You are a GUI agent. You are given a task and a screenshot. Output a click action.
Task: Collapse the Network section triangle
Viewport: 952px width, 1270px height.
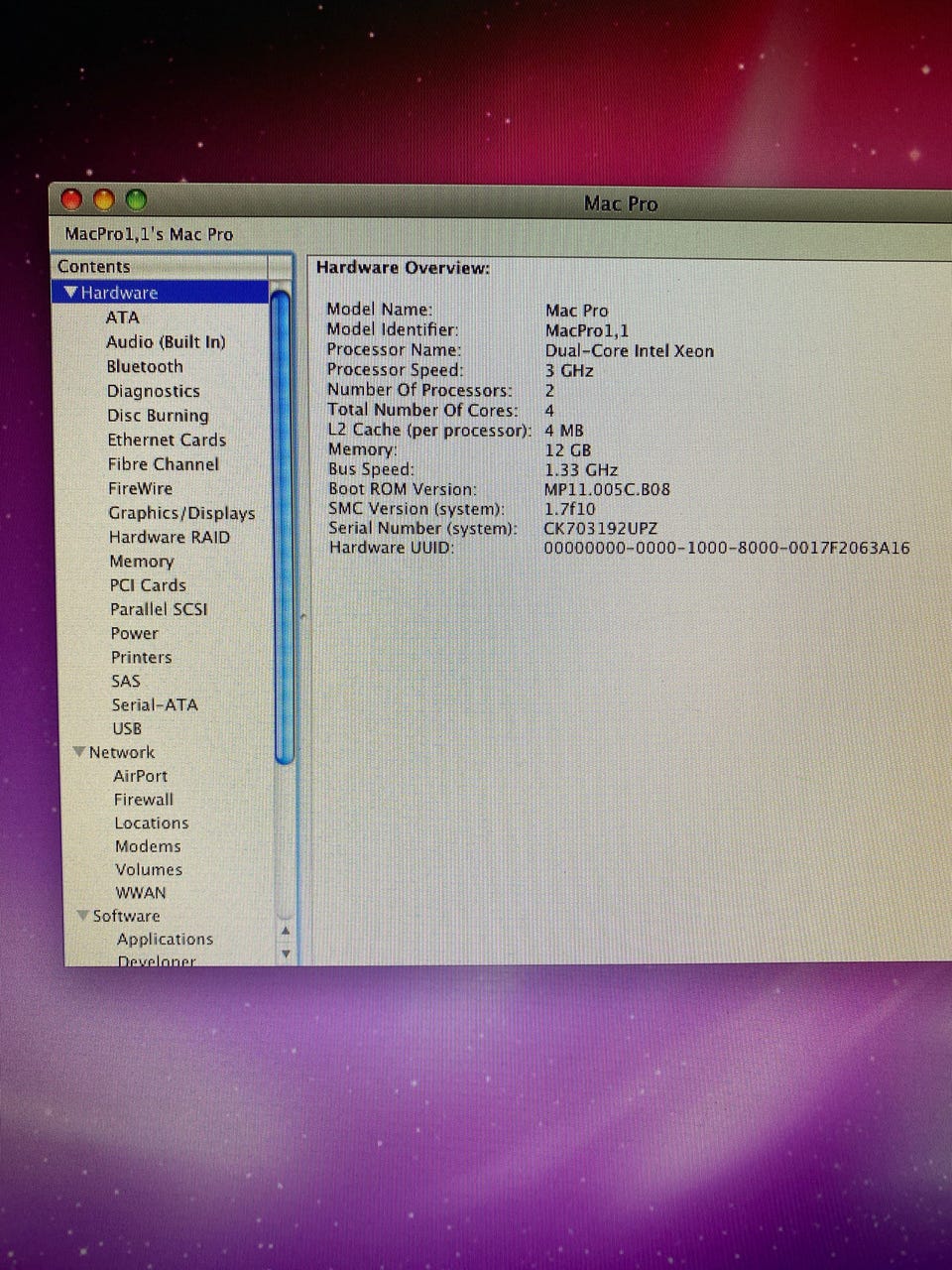(79, 753)
